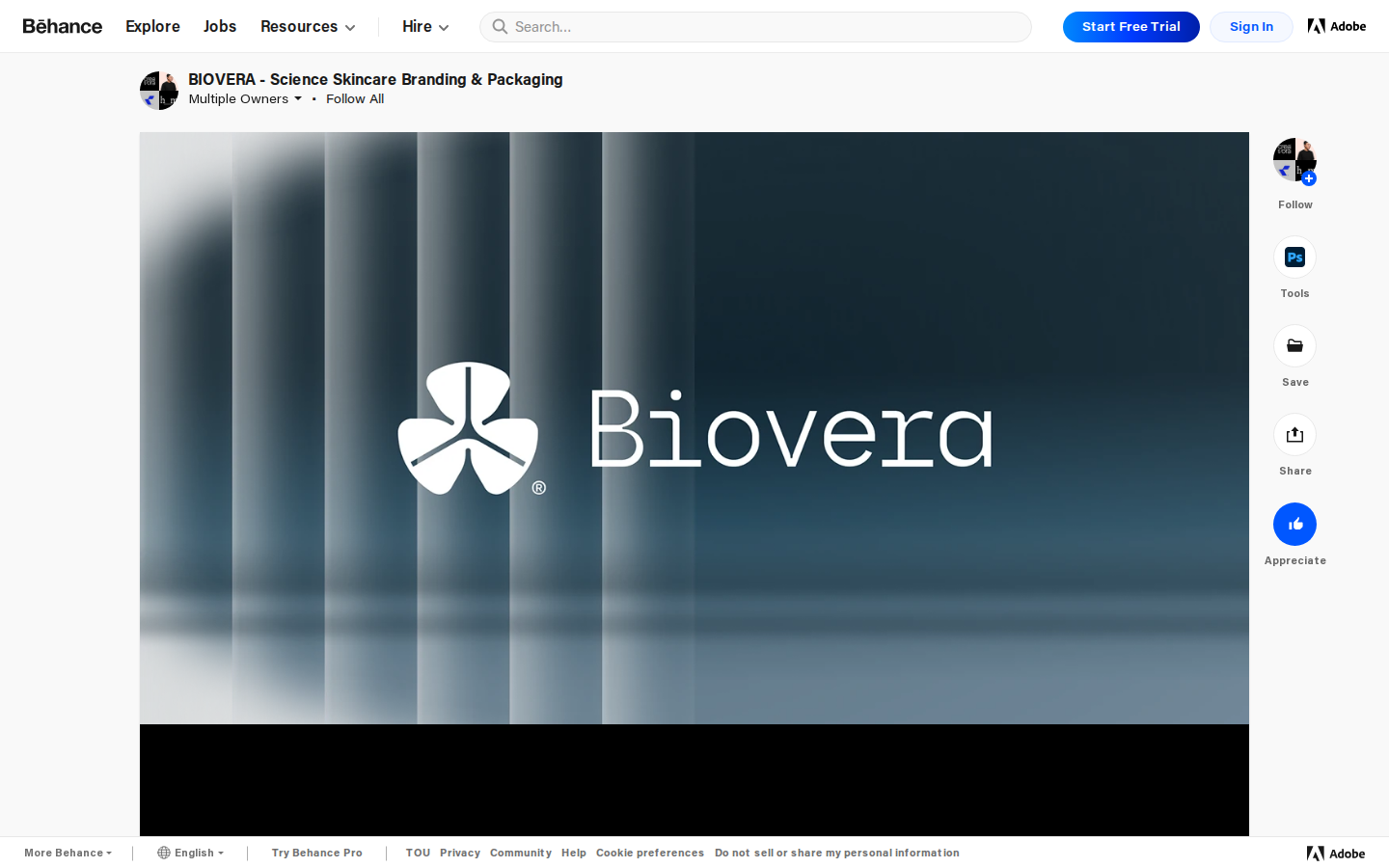Screen dimensions: 1389x868
Task: Click the Behance logo
Action: tap(62, 26)
